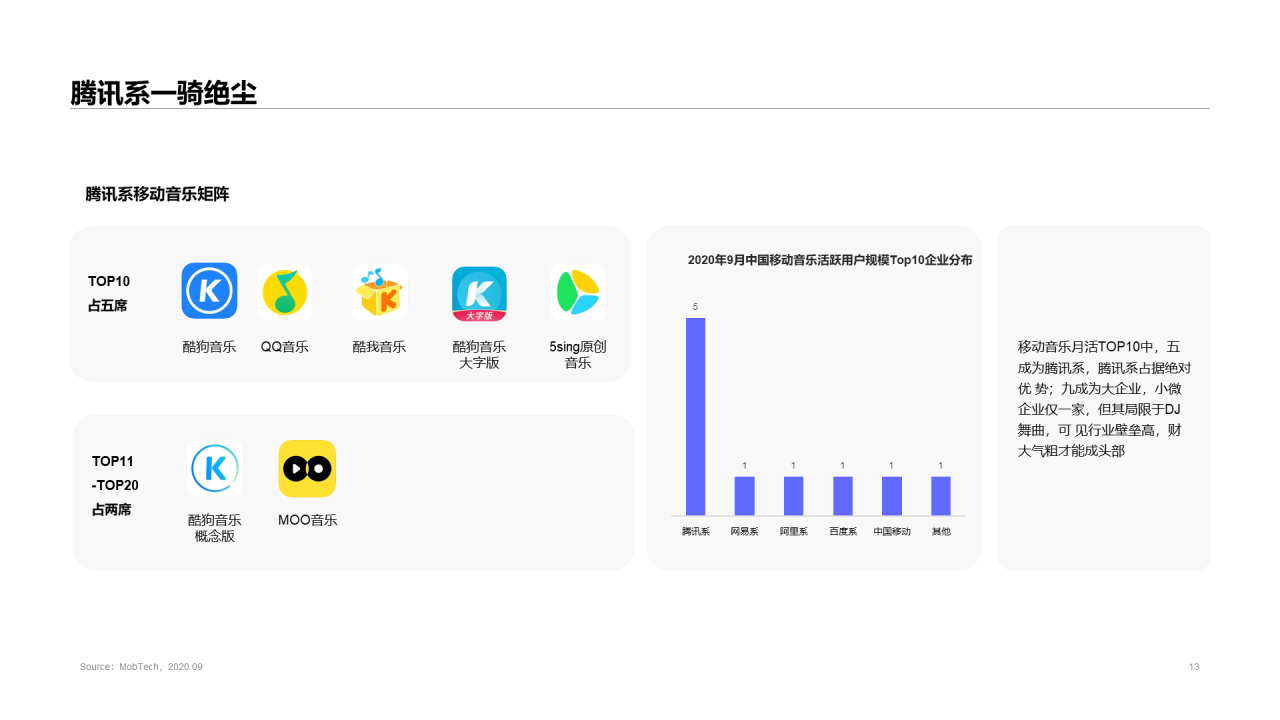Click the 酷狗音乐 大字版 text label
This screenshot has height=720, width=1280.
(479, 354)
